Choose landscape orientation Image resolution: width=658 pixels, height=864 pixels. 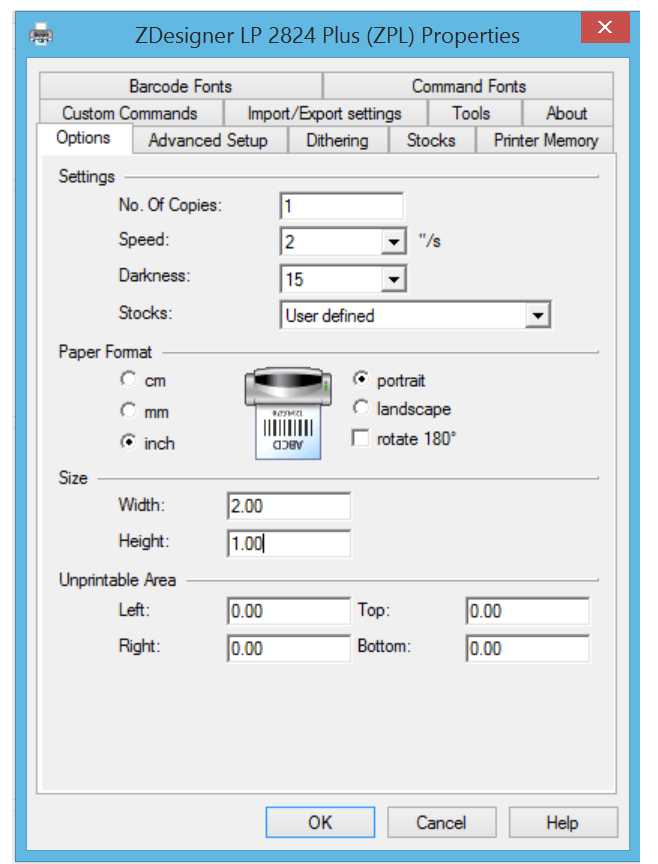click(361, 409)
